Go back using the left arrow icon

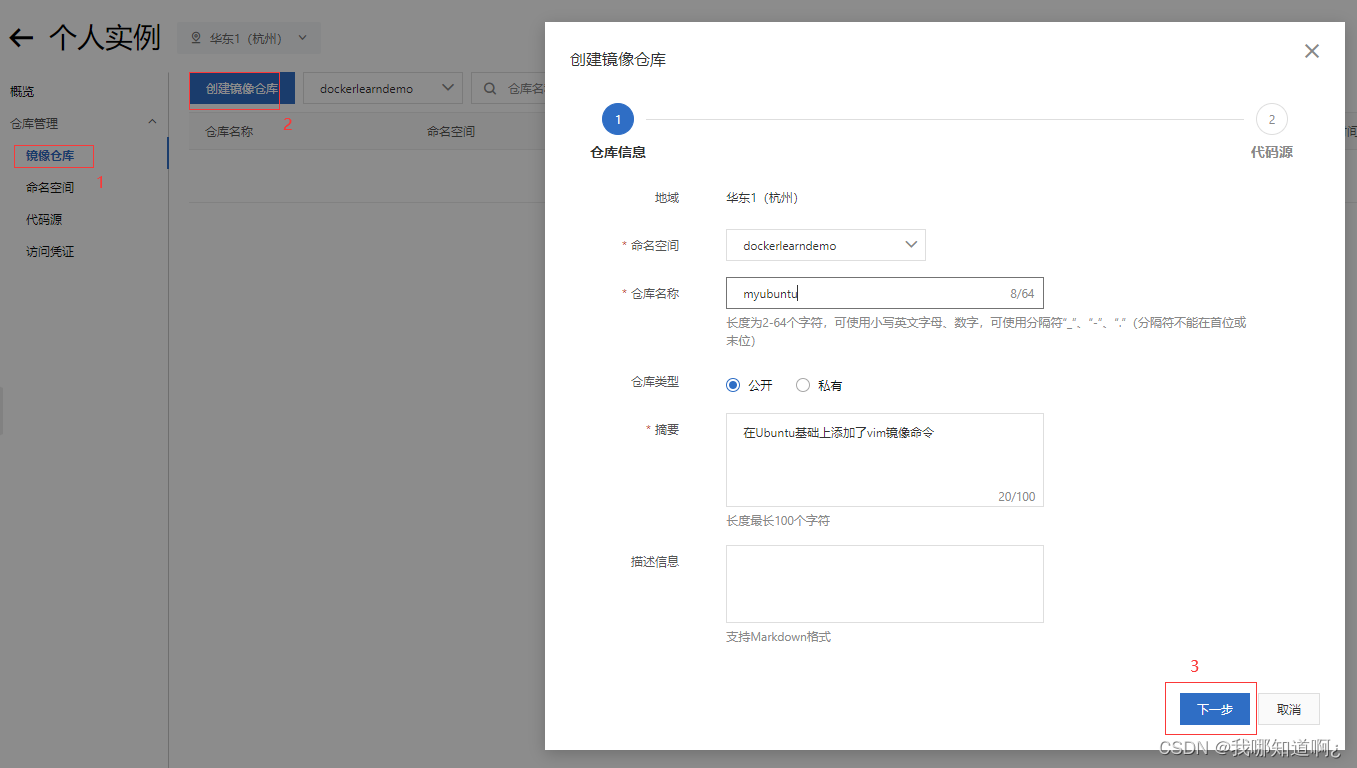pos(21,38)
